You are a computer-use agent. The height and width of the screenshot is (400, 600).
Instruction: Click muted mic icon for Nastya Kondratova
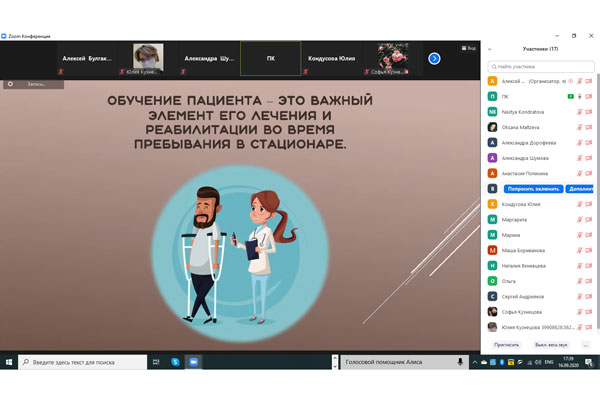pos(580,112)
